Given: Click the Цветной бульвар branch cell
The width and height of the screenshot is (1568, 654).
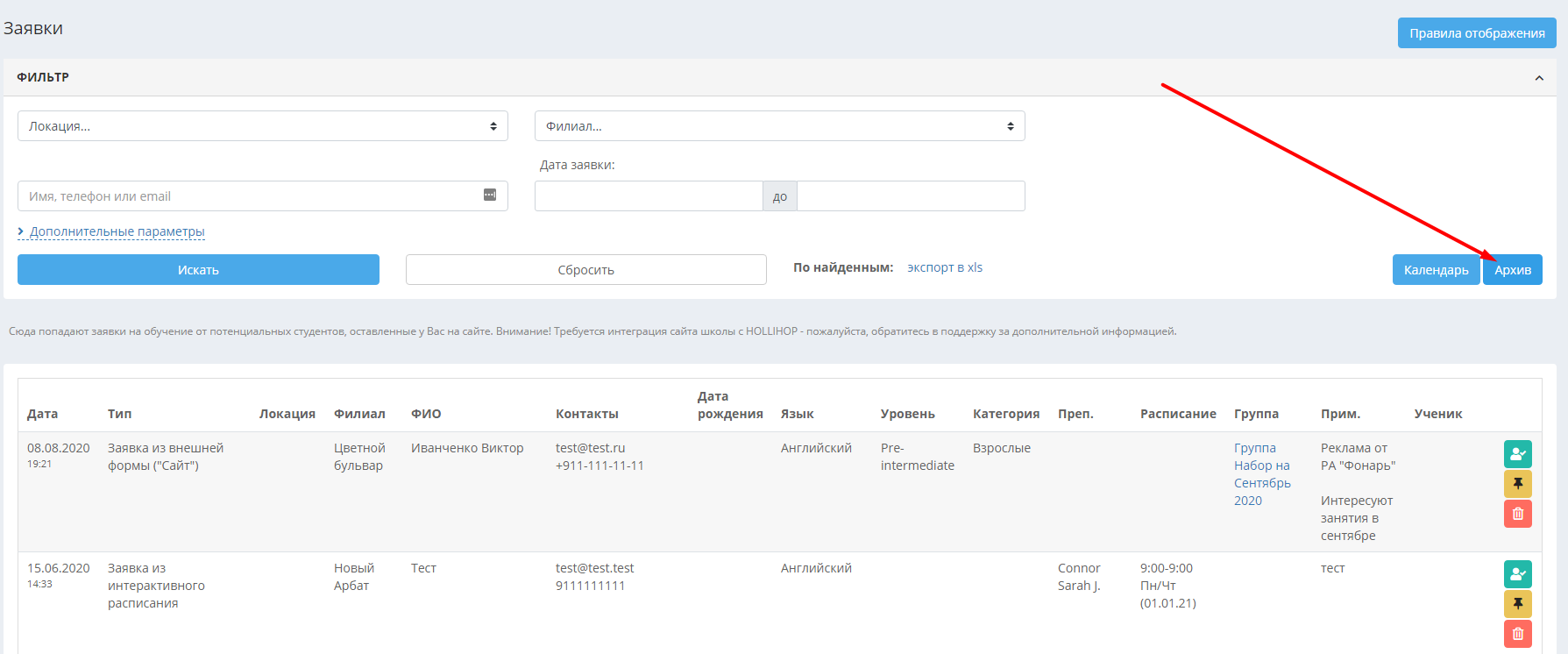Looking at the screenshot, I should [x=359, y=457].
